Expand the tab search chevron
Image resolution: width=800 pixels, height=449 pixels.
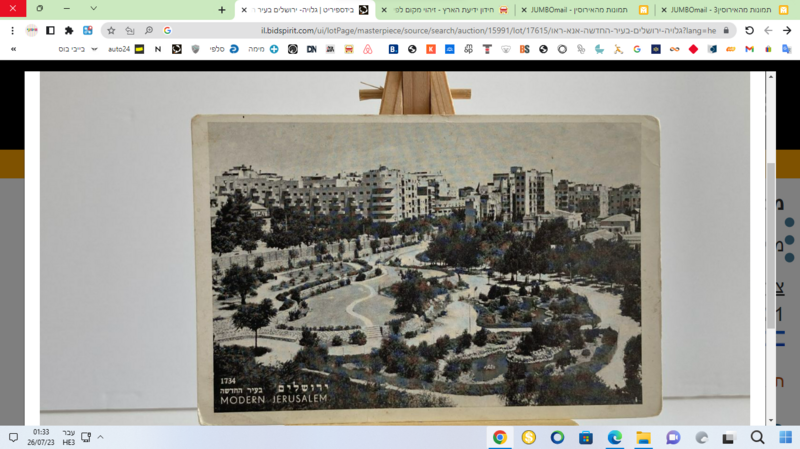(93, 9)
